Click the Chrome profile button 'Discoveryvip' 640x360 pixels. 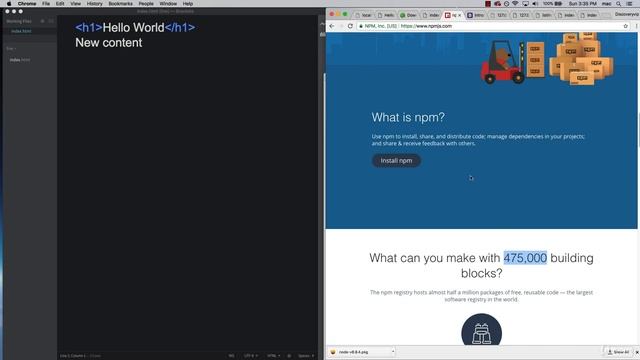[627, 14]
